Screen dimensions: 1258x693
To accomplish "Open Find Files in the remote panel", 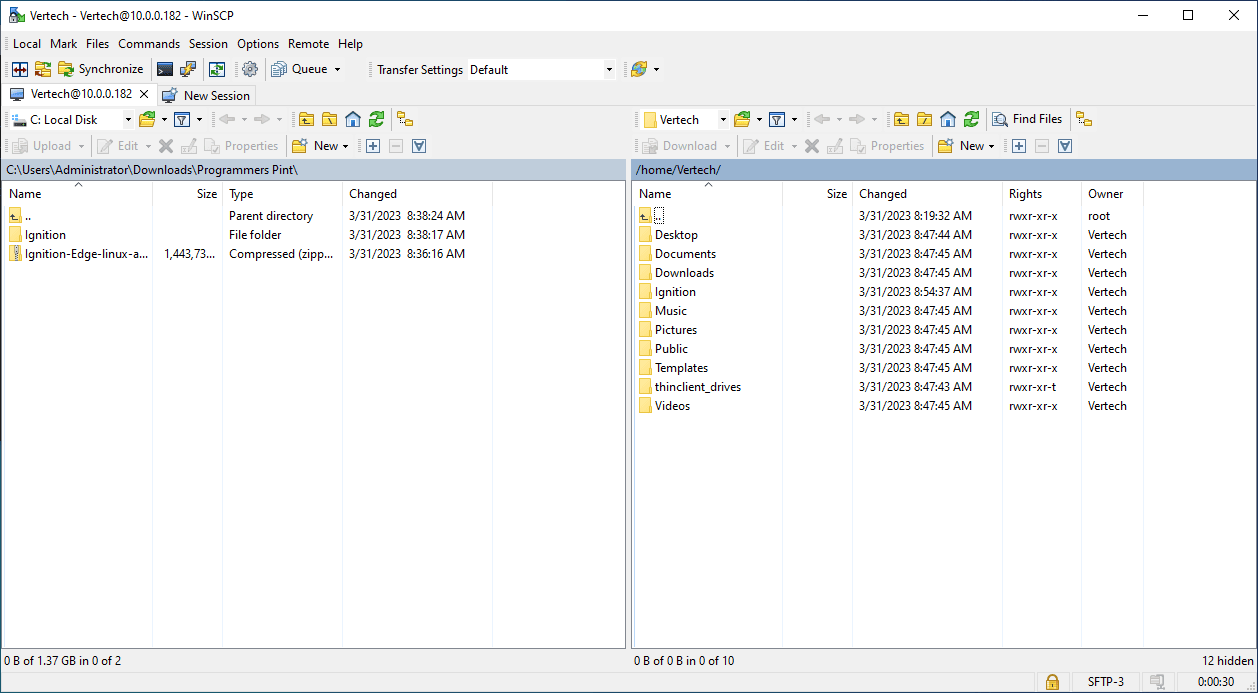I will [1027, 119].
